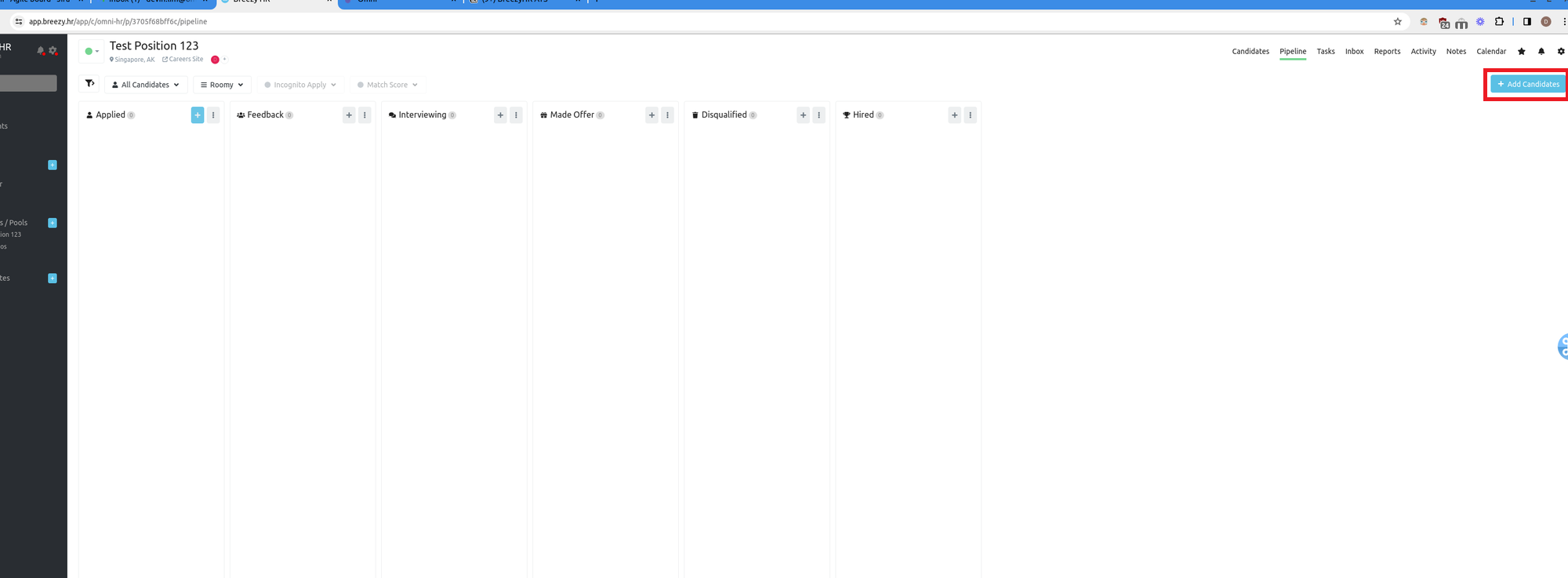
Task: Open the candidate filter funnel icon
Action: tap(89, 84)
